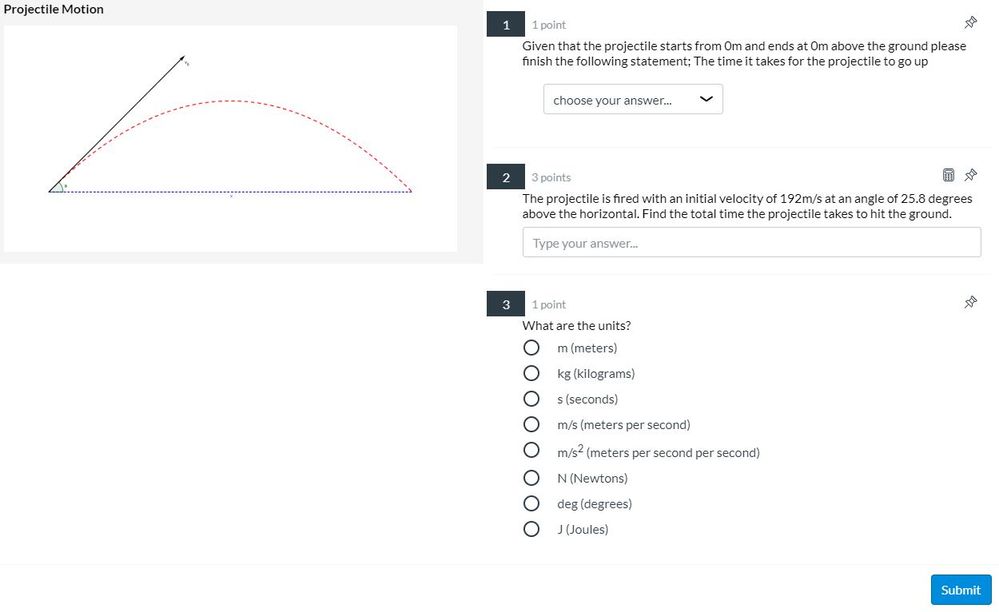
Task: Pin question 3 with the pushpin icon
Action: click(x=970, y=303)
